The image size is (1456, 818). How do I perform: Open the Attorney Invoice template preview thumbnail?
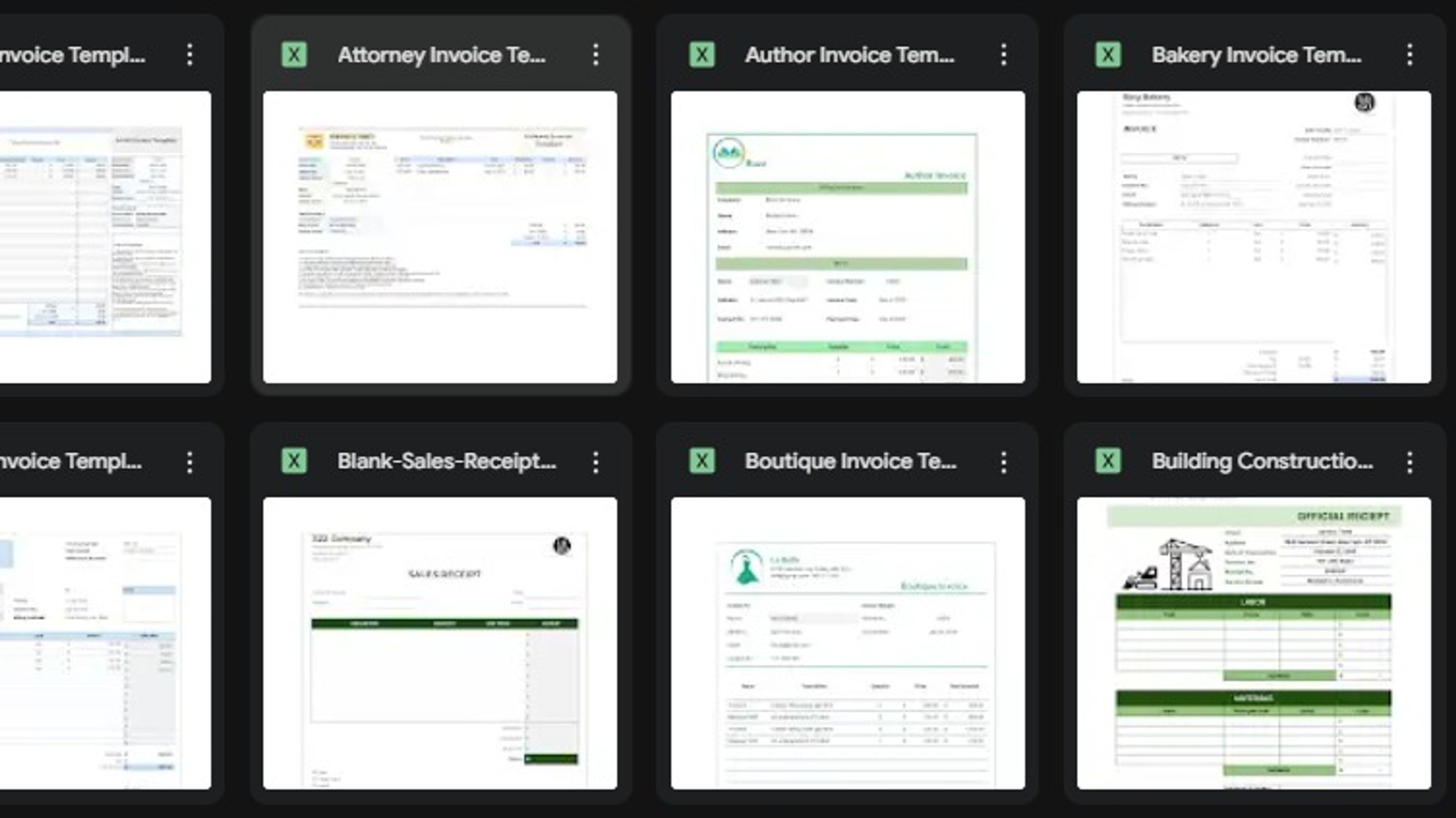(x=440, y=237)
